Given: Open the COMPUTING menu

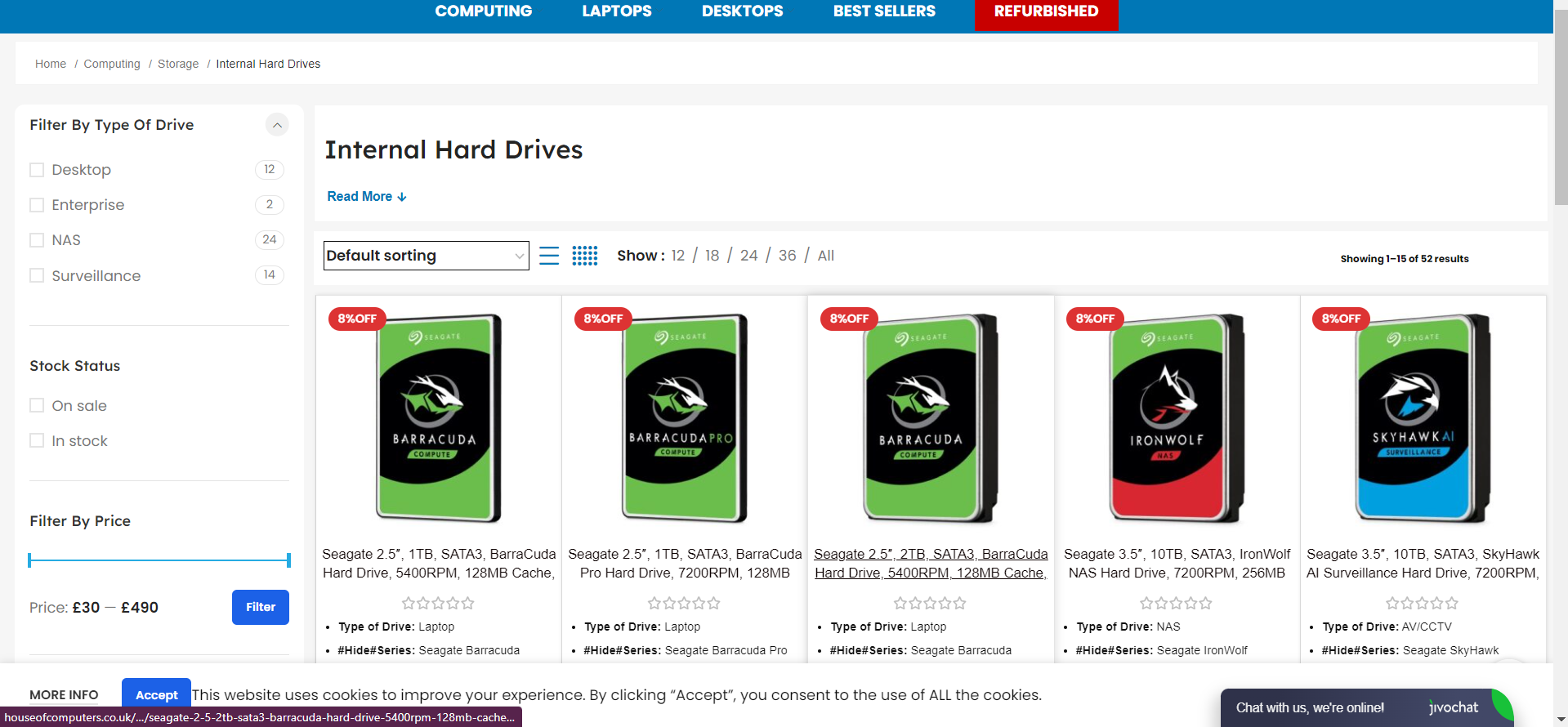Looking at the screenshot, I should tap(483, 11).
